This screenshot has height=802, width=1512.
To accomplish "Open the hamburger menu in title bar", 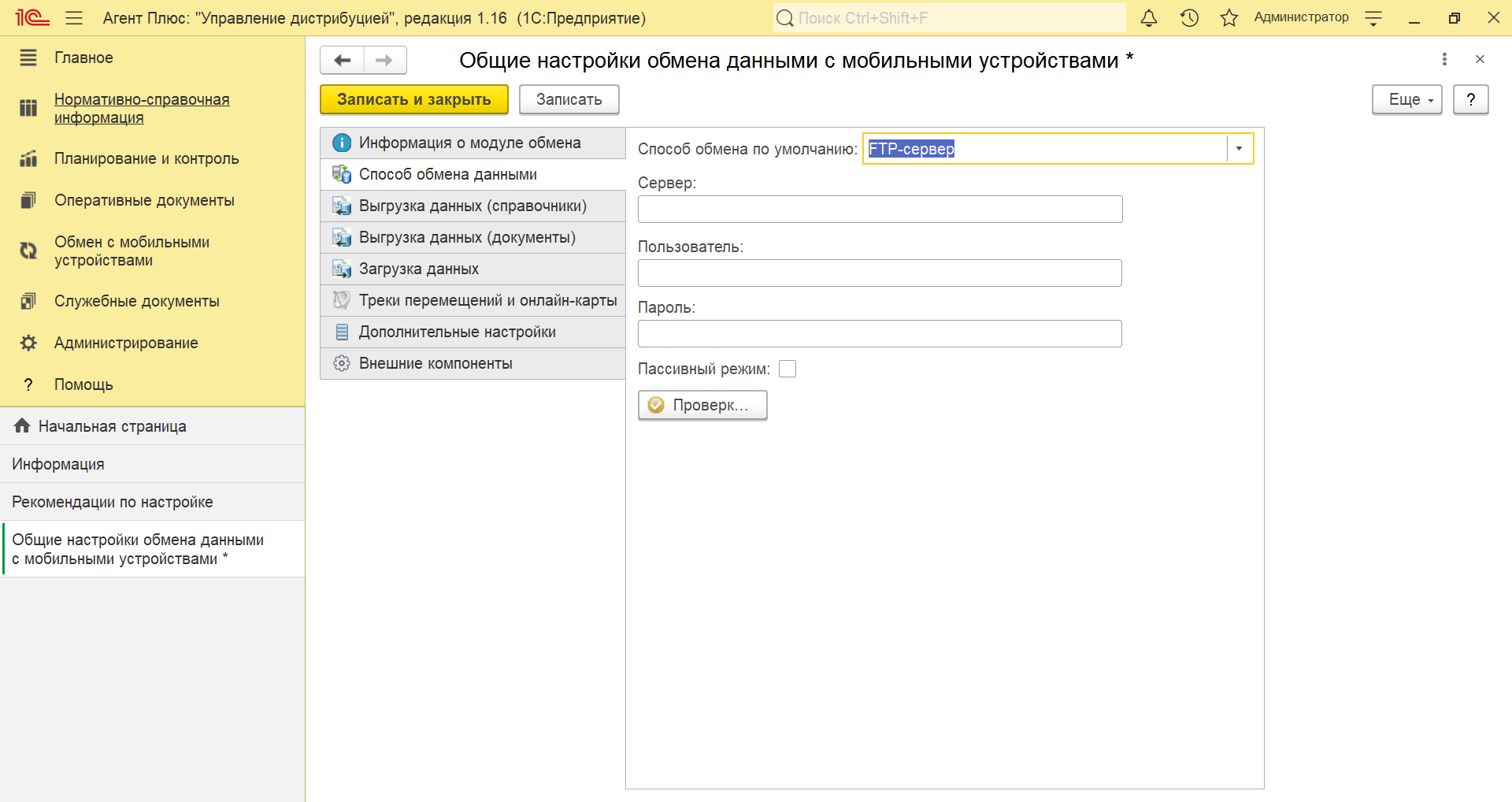I will (74, 18).
